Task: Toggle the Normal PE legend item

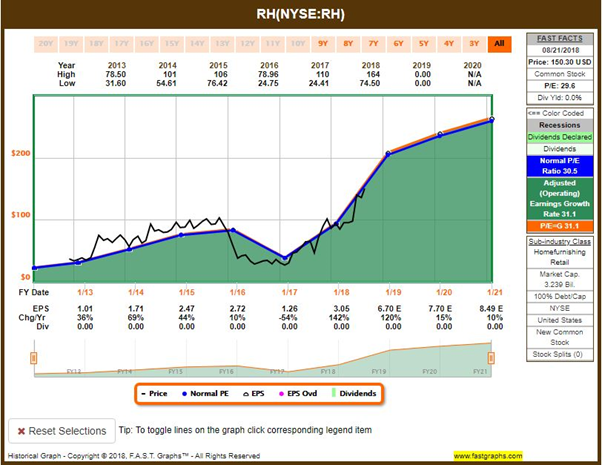Action: pyautogui.click(x=205, y=394)
